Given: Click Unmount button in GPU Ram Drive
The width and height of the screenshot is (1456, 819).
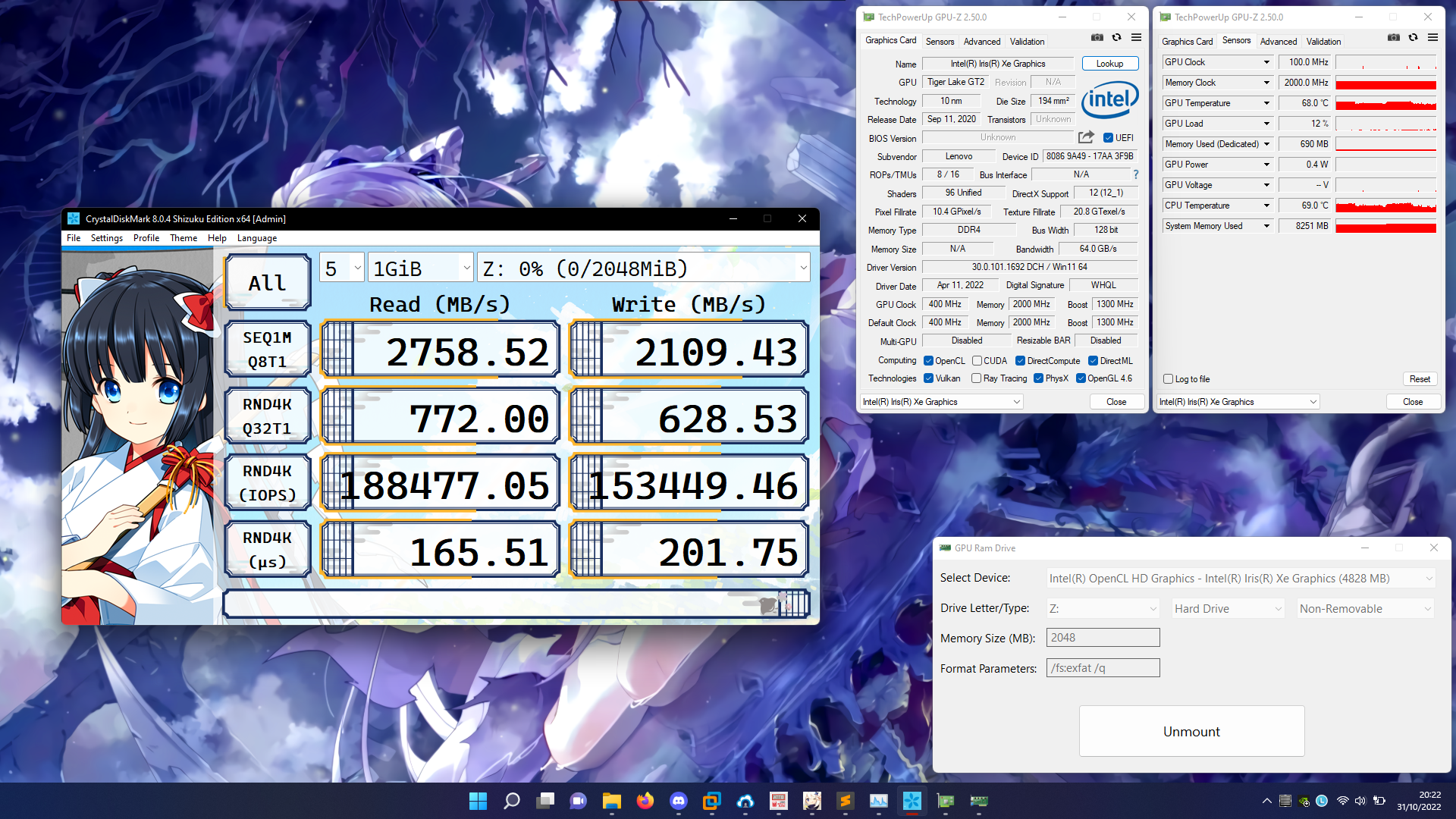Looking at the screenshot, I should click(x=1191, y=731).
